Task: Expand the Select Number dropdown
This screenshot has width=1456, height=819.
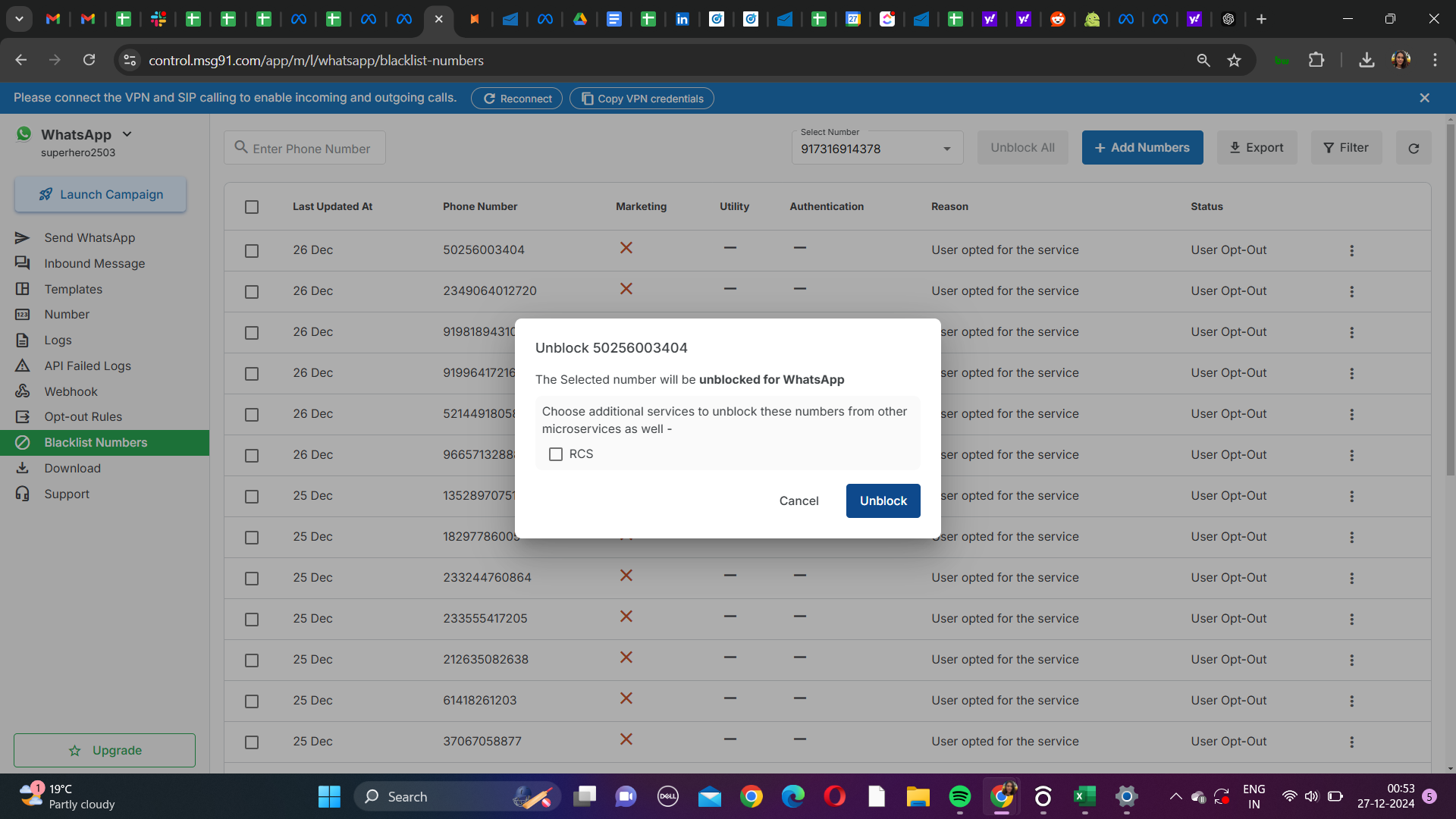Action: click(x=946, y=149)
